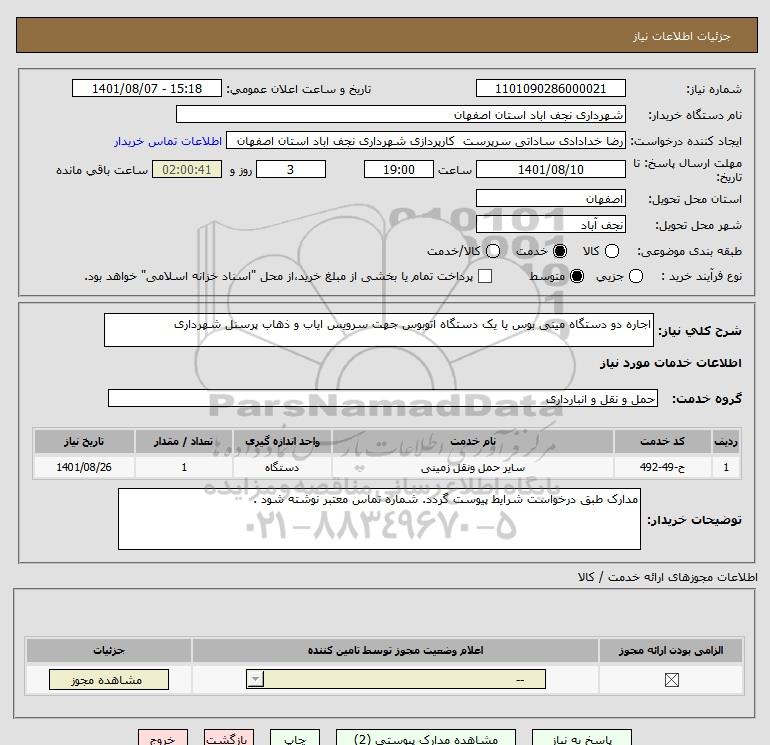Click the گروه خدمت field
The width and height of the screenshot is (770, 745).
(x=381, y=398)
